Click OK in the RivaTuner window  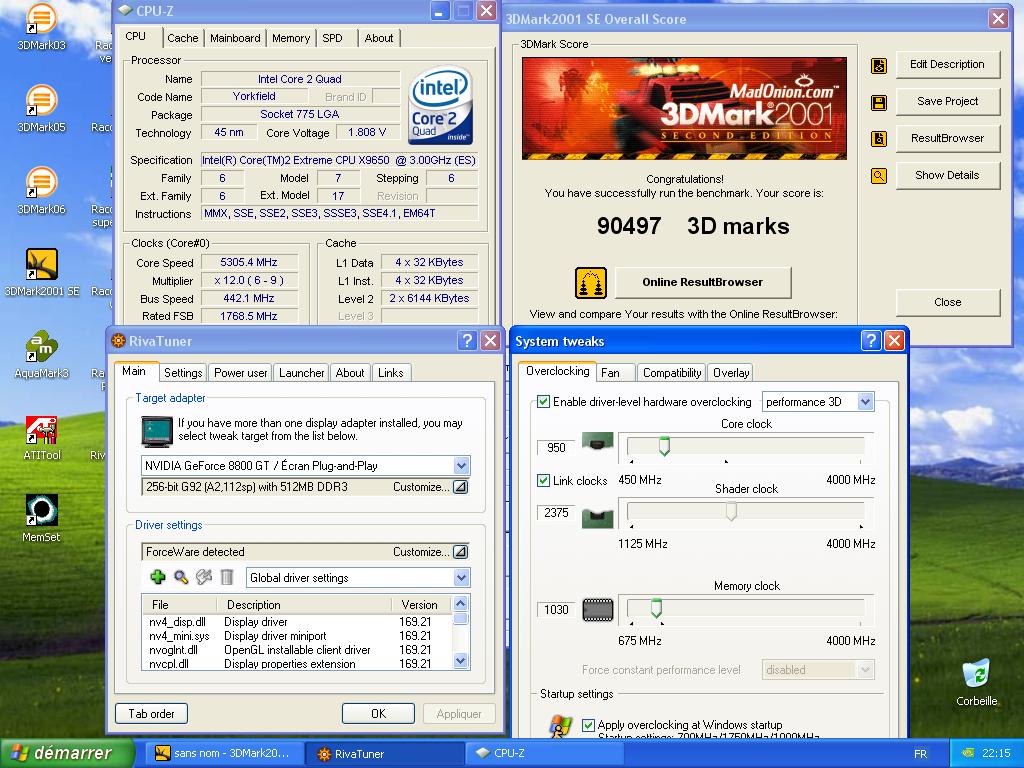pos(378,714)
